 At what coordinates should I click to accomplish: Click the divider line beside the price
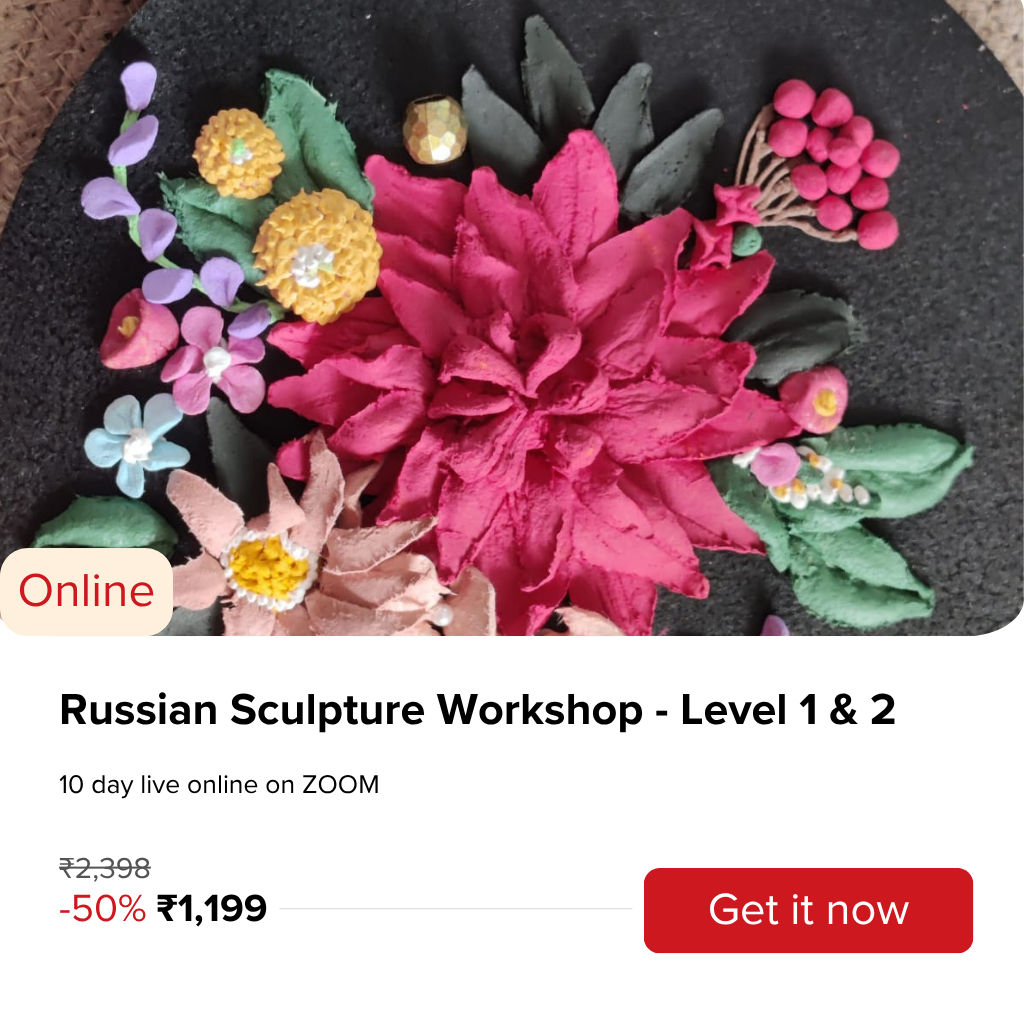coord(456,908)
